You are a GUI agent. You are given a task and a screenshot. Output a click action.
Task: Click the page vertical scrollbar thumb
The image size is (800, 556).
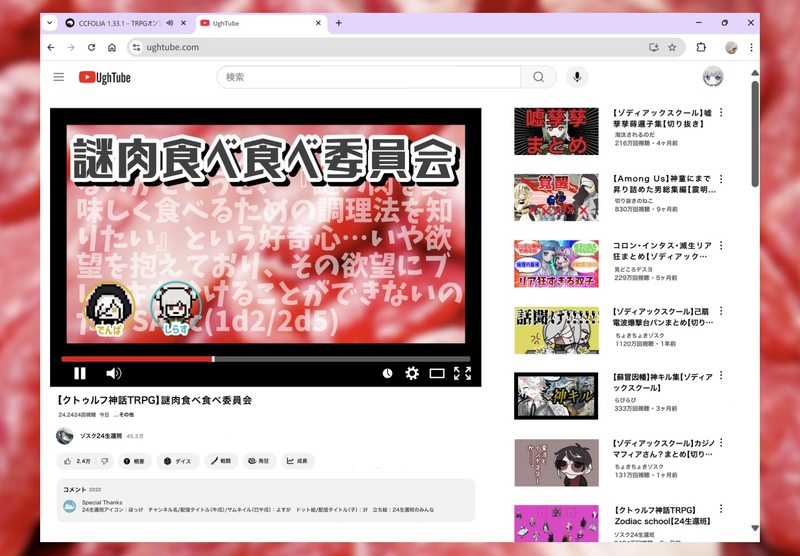click(755, 134)
